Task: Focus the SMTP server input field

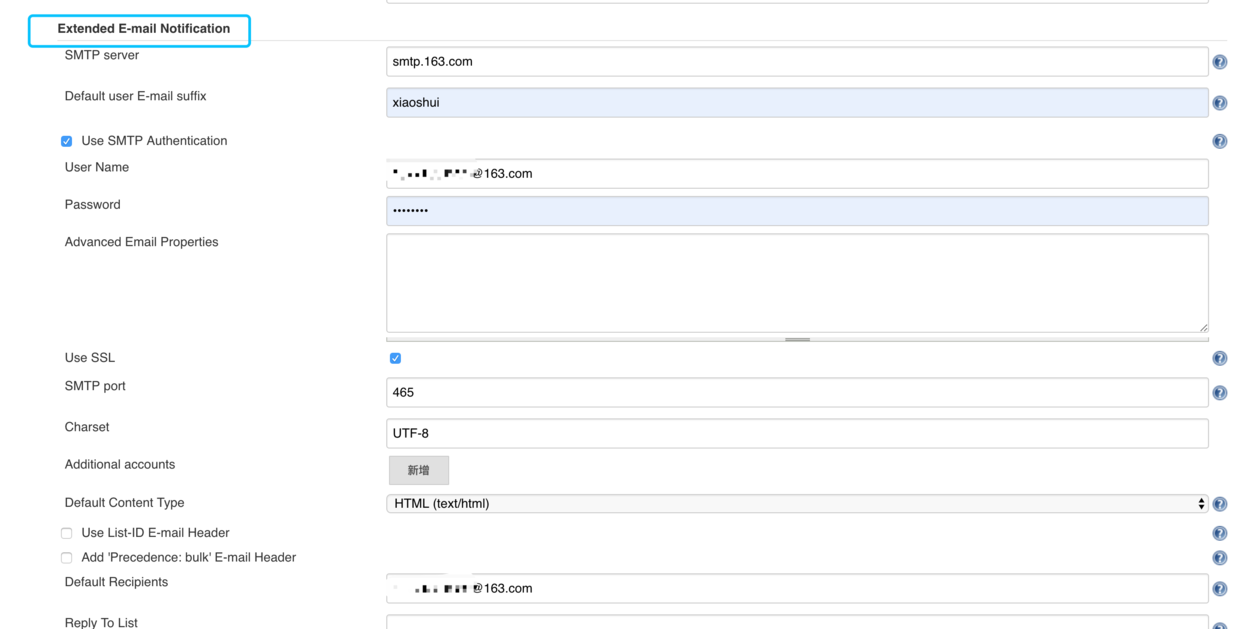Action: [x=797, y=62]
